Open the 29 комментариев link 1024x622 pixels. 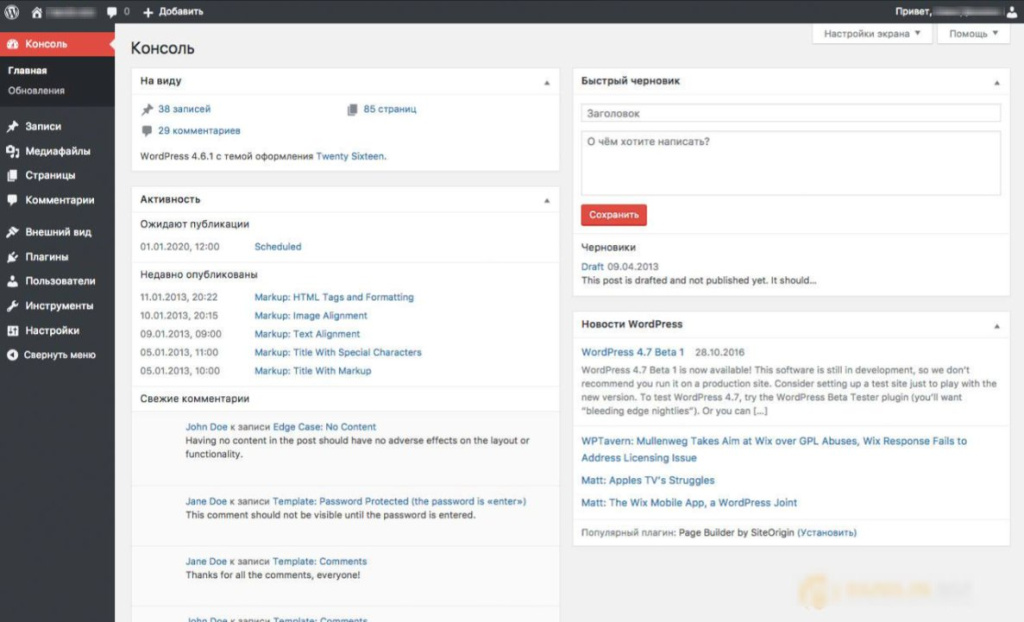[x=199, y=131]
